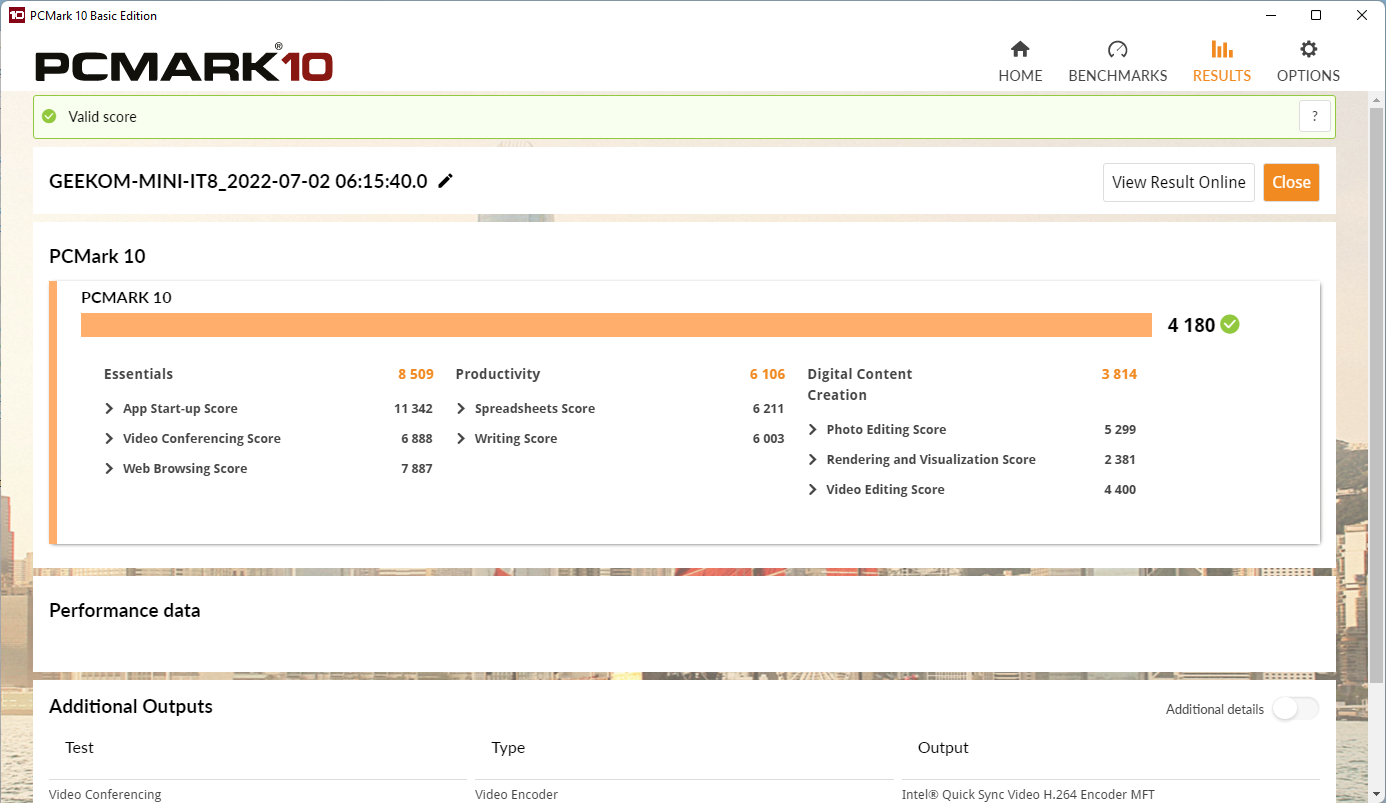This screenshot has width=1386, height=803.
Task: Click the orange PCMark 10 score bar
Action: coord(616,325)
